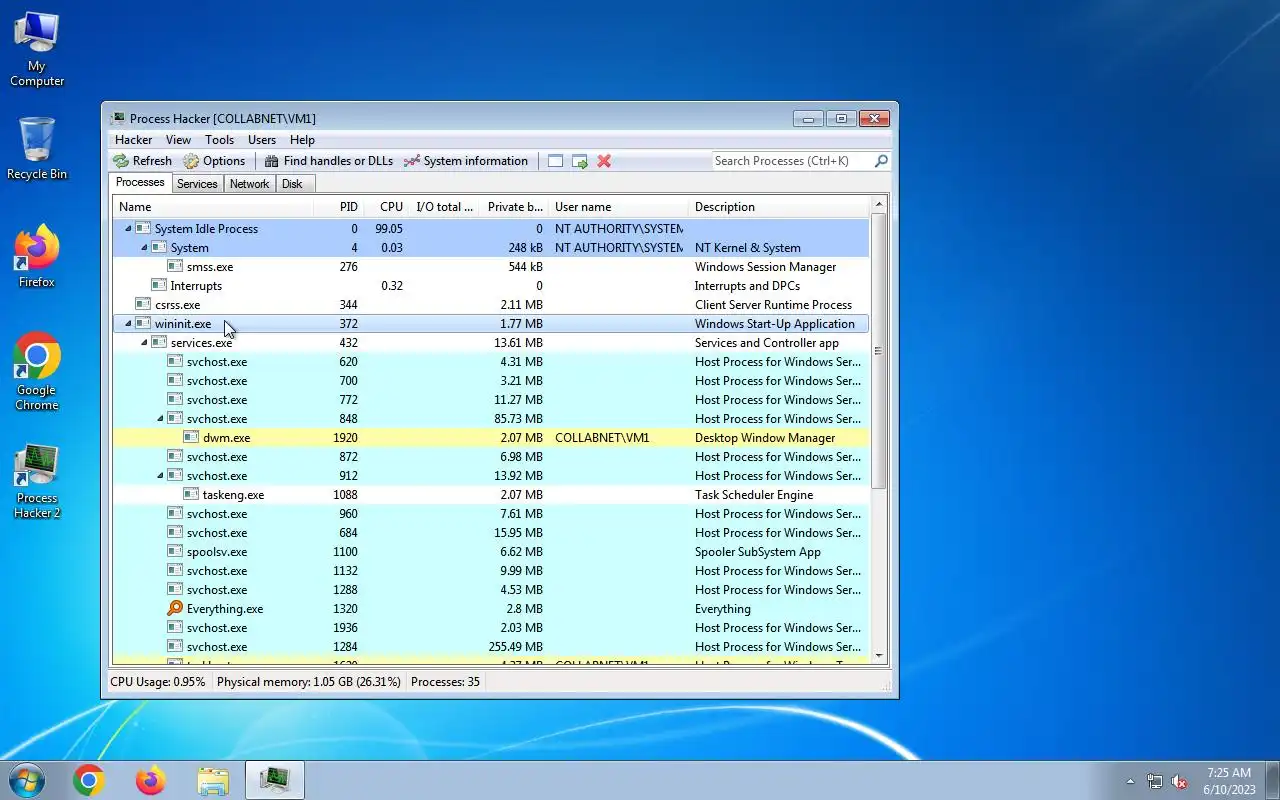
Task: Open the Hacker menu
Action: click(133, 140)
